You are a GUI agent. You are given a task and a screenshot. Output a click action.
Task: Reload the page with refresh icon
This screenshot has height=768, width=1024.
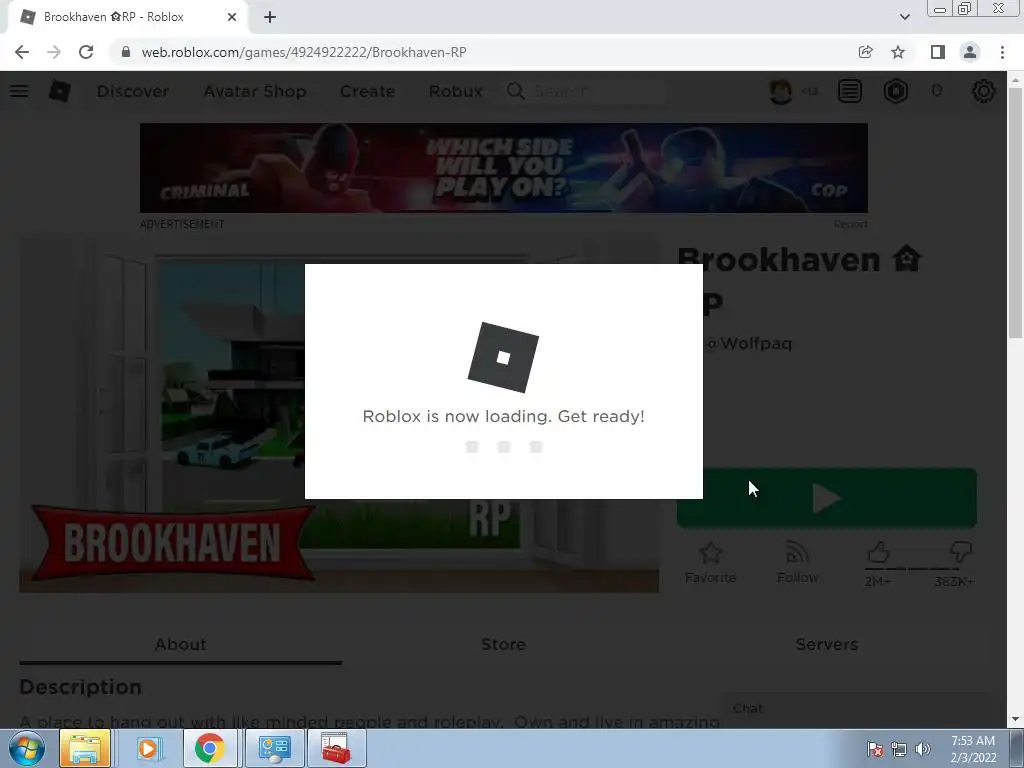click(86, 52)
